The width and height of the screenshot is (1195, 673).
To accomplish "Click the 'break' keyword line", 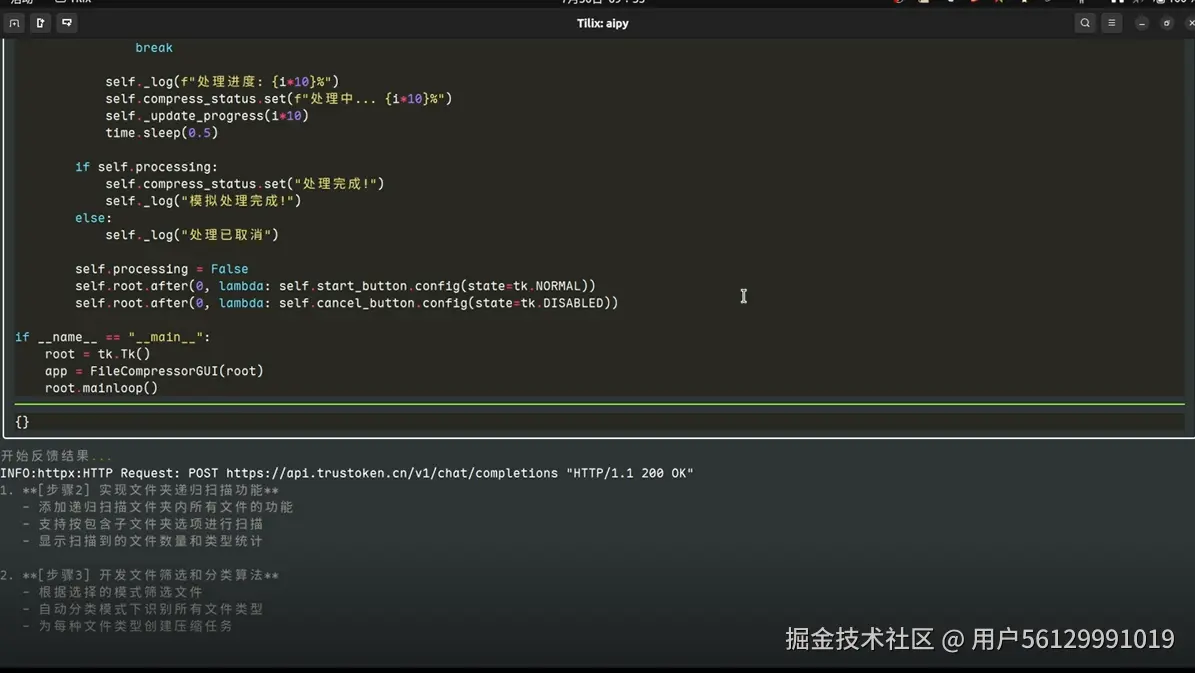I will coord(154,47).
